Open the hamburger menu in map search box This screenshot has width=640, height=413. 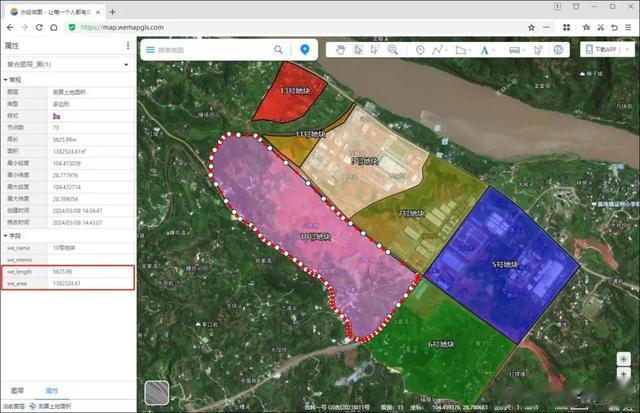tap(150, 50)
